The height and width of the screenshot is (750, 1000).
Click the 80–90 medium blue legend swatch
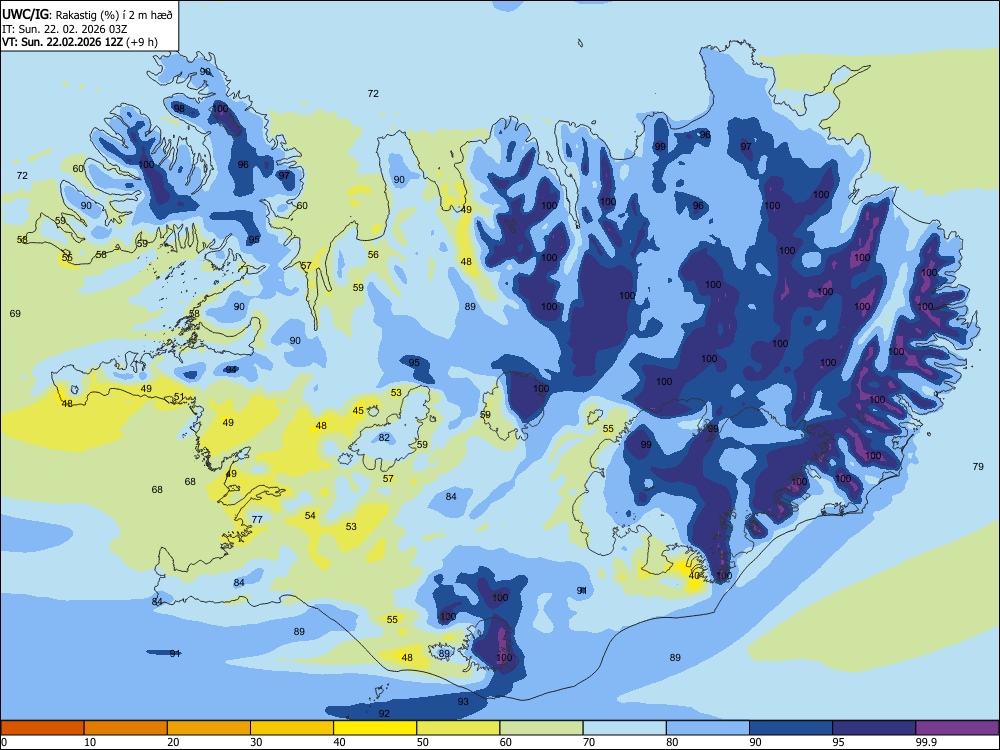(x=708, y=728)
